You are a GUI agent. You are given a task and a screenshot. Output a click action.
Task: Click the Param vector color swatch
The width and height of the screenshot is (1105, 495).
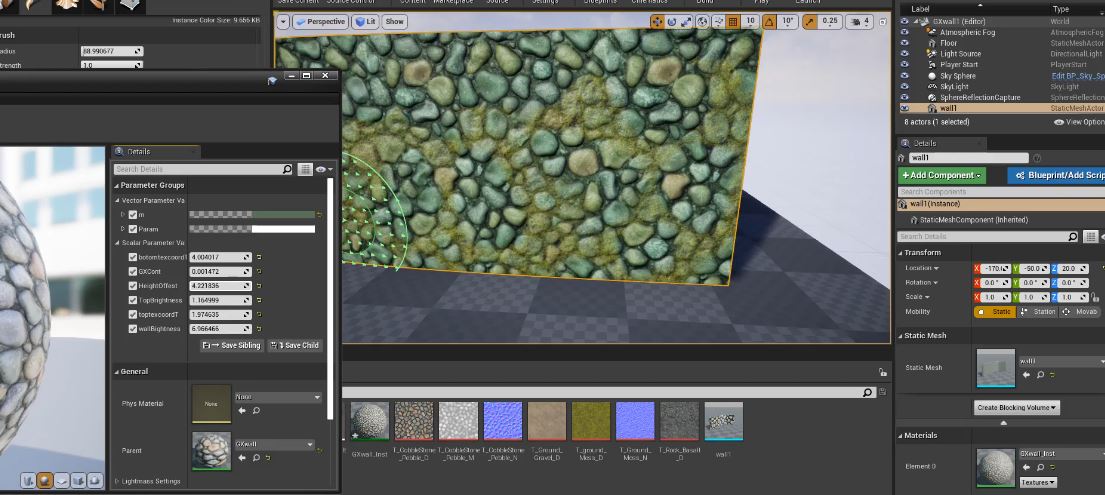(252, 229)
